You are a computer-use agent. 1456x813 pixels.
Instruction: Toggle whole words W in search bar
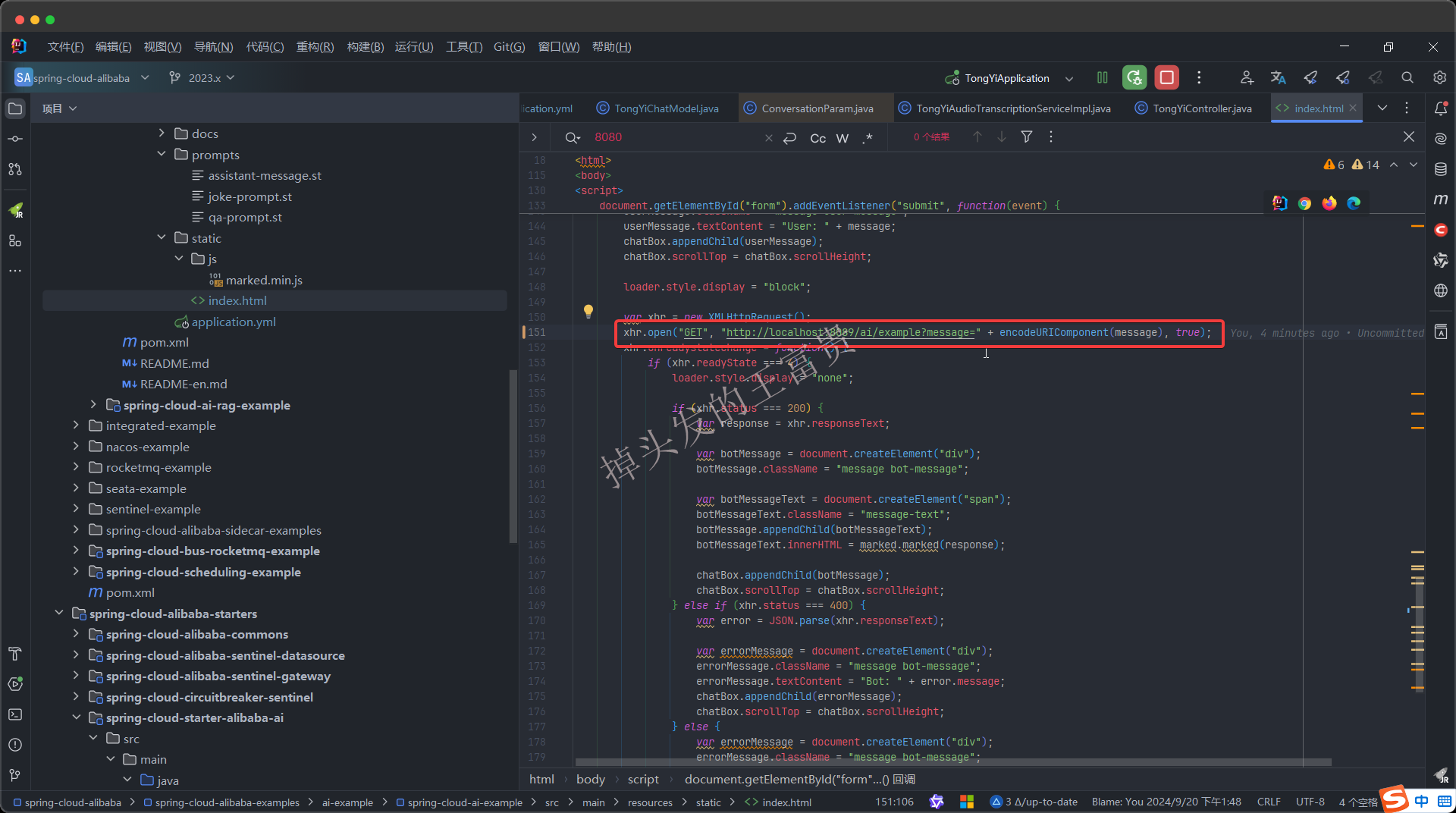pos(843,138)
